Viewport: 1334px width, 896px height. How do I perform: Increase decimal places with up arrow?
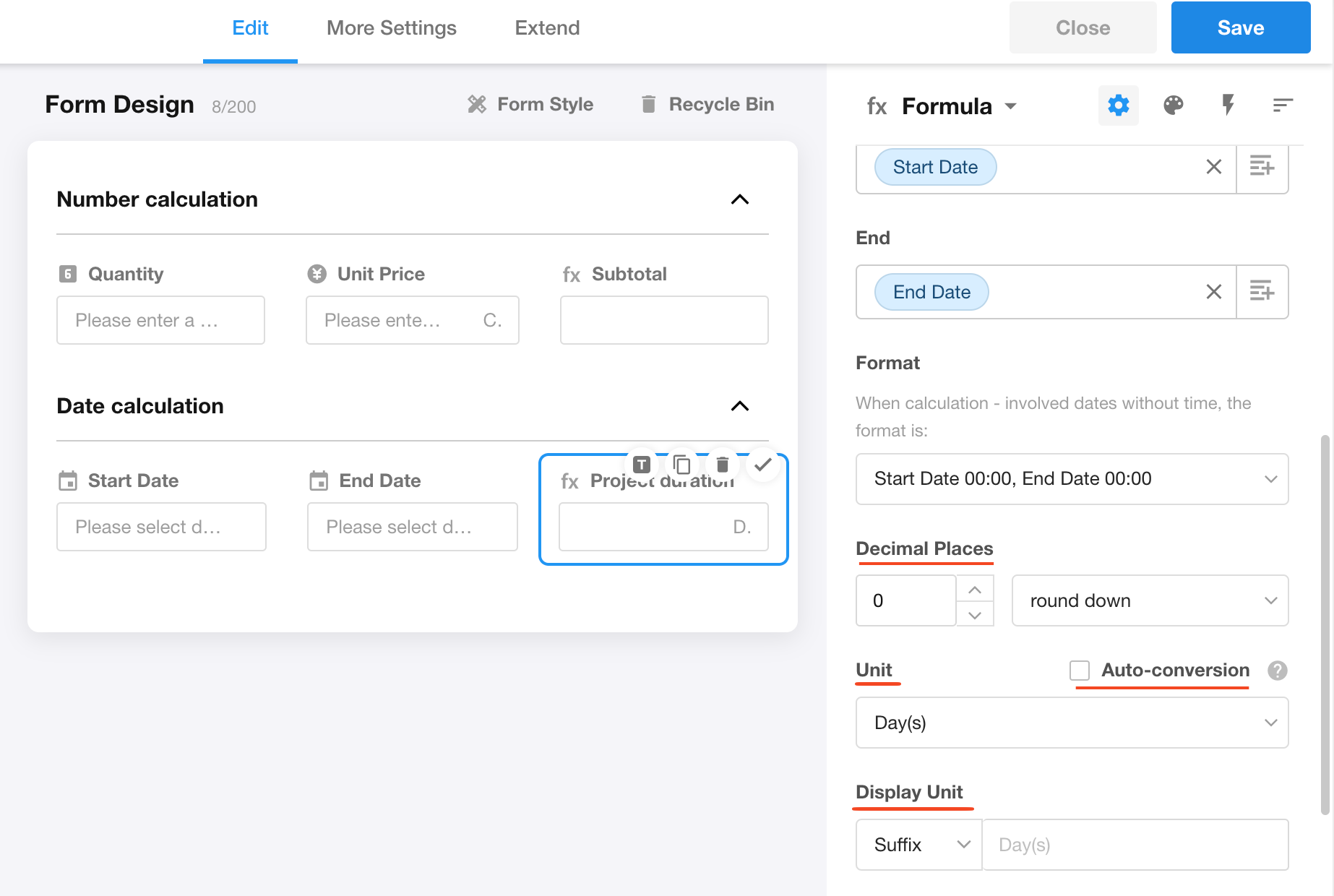click(975, 590)
